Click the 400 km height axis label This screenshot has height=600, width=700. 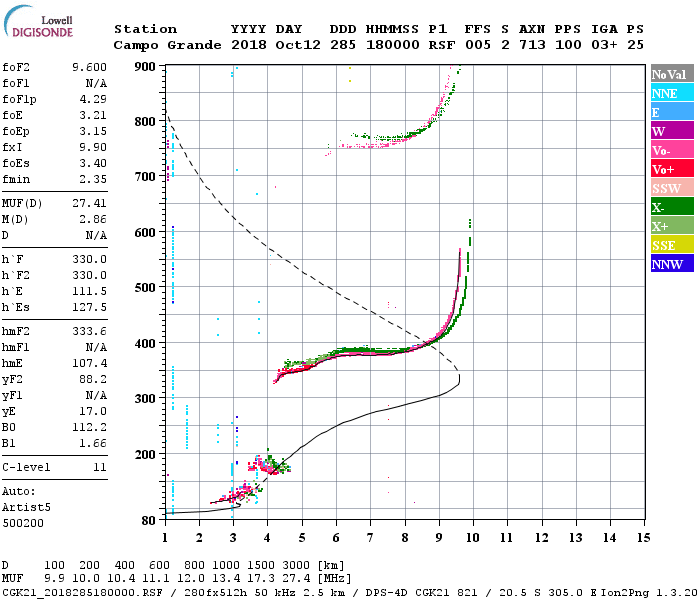(x=145, y=343)
